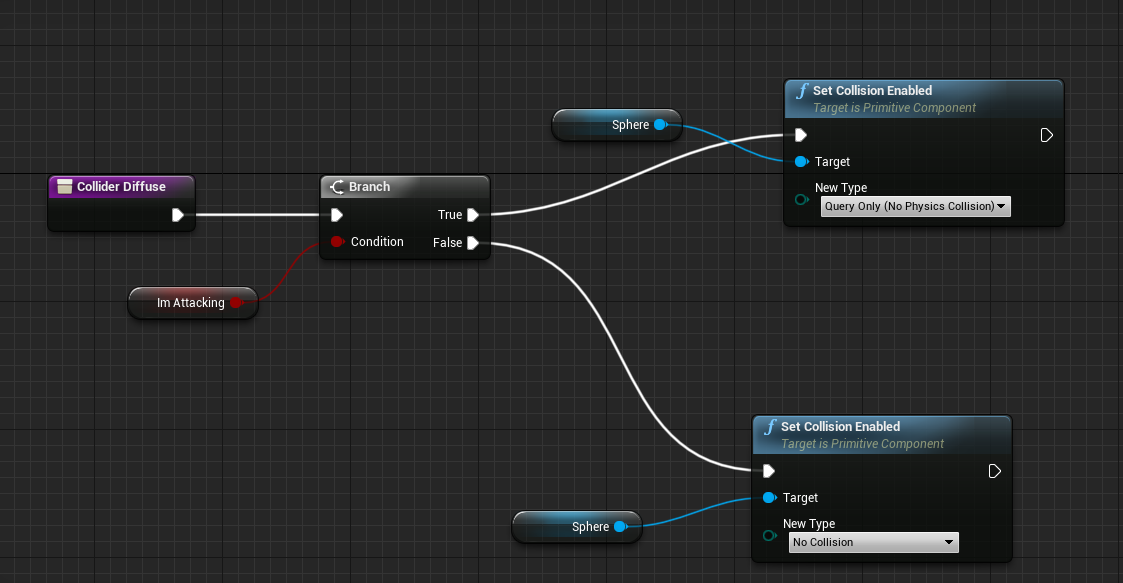Select the Branch node by its title
This screenshot has width=1123, height=583.
(x=369, y=187)
